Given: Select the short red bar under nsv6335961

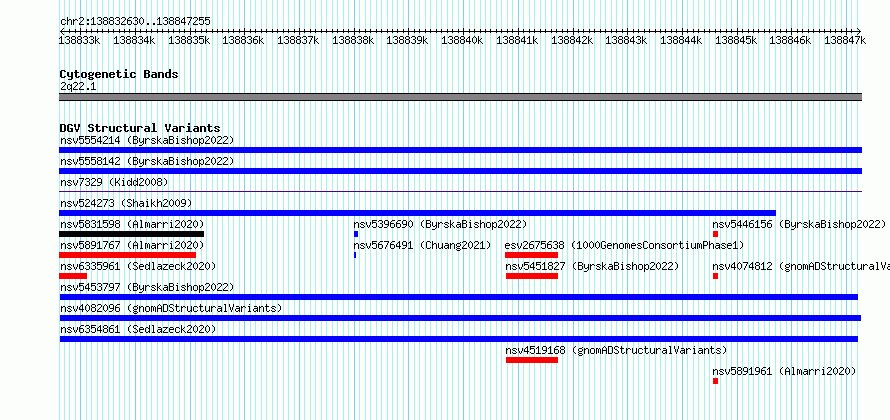Looking at the screenshot, I should [x=73, y=276].
